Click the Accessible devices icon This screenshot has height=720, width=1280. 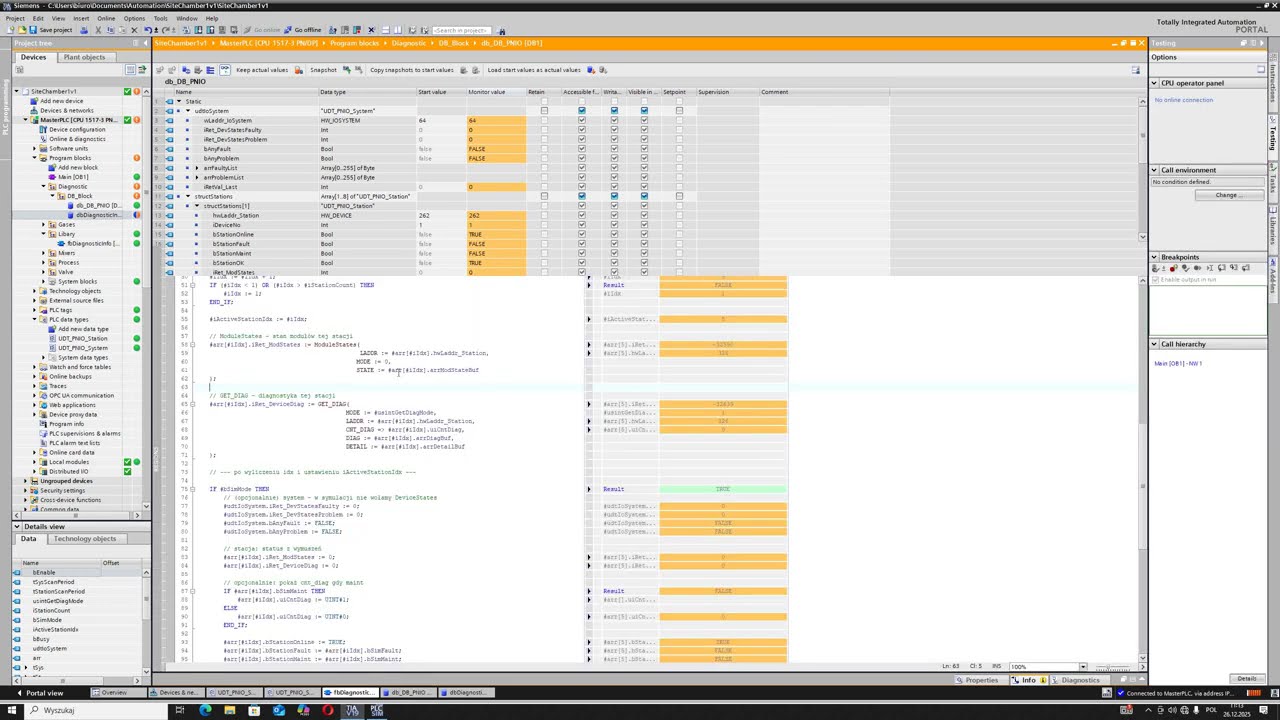332,30
